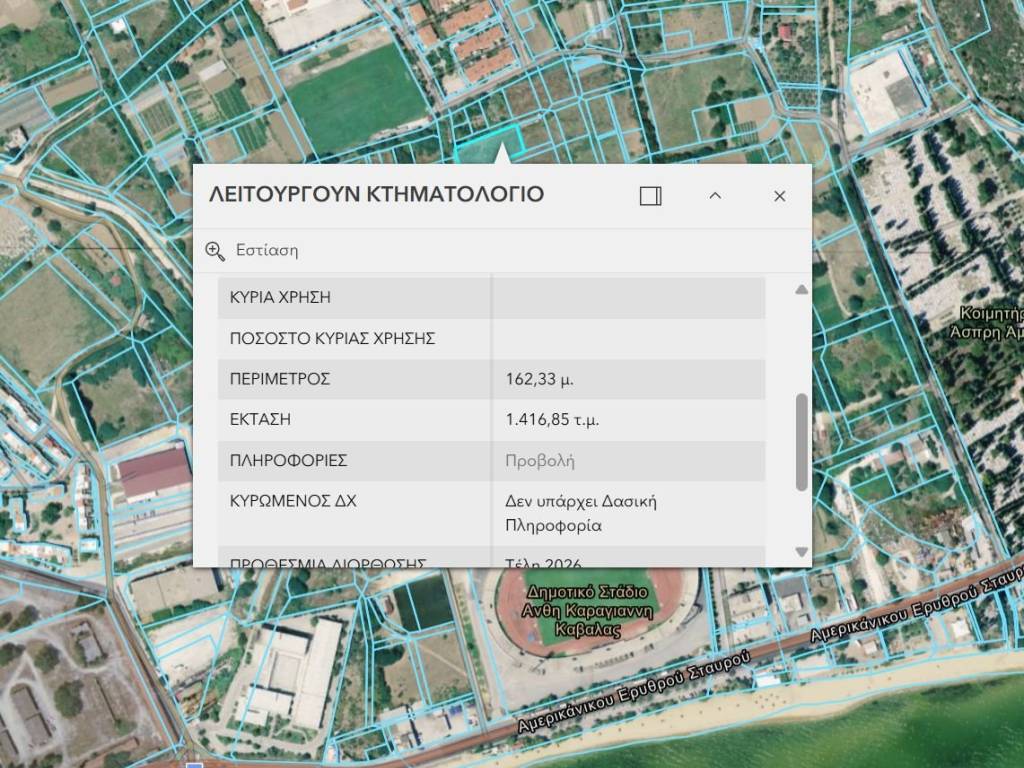Click the Κοιμητήρια cemetery label on the map
Image resolution: width=1024 pixels, height=768 pixels.
[990, 320]
